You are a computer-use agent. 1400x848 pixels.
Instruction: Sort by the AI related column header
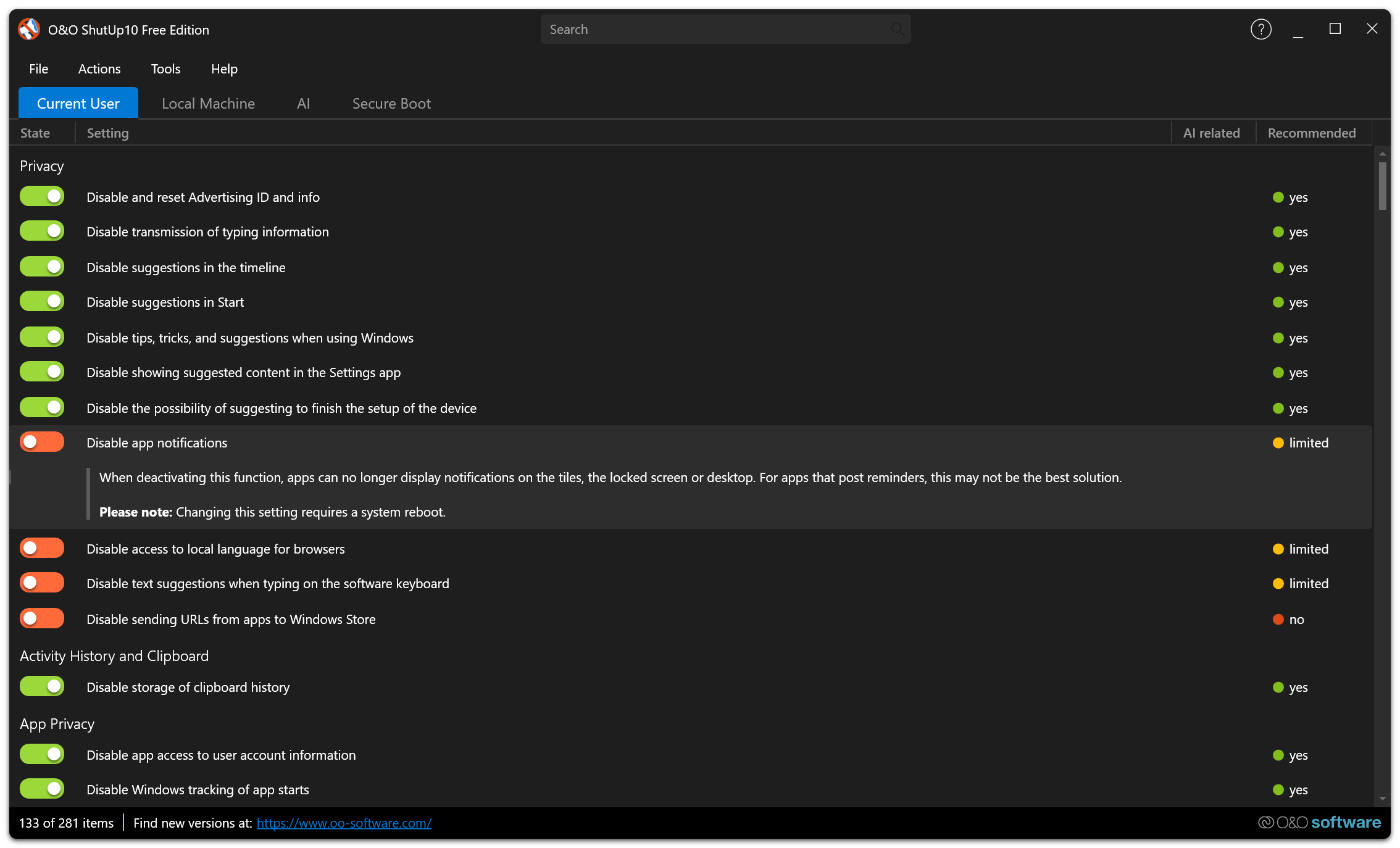tap(1214, 133)
